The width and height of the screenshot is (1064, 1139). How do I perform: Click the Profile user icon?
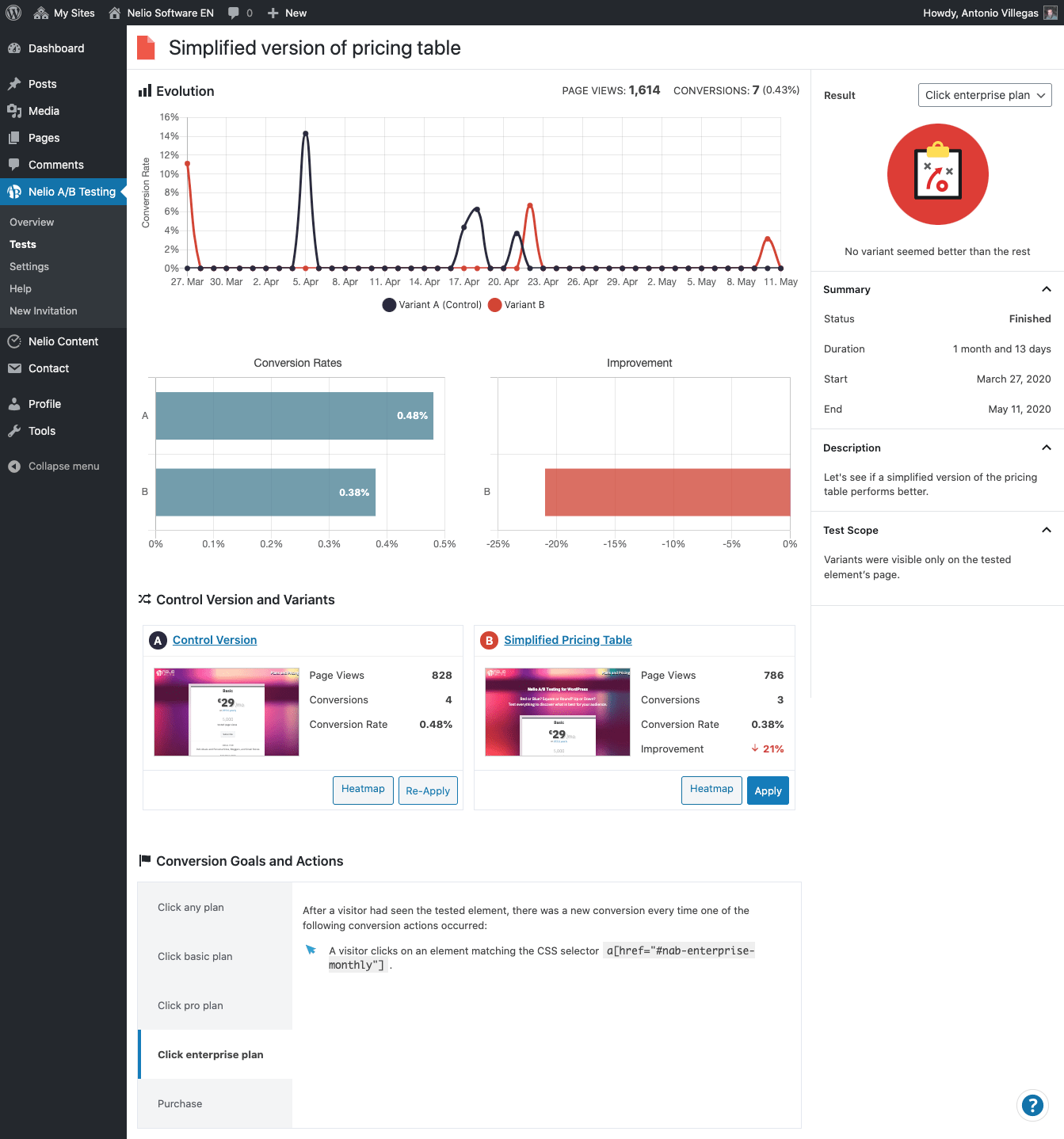click(14, 404)
